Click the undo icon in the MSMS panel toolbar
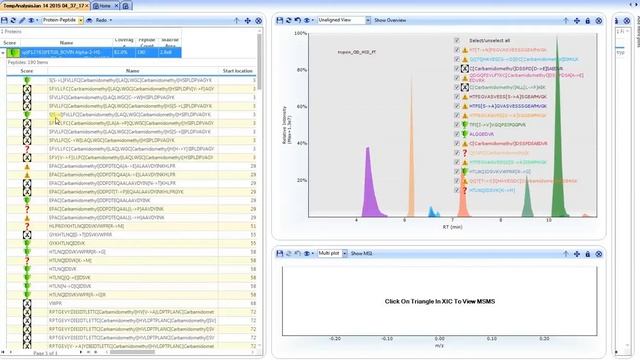 pyautogui.click(x=298, y=253)
